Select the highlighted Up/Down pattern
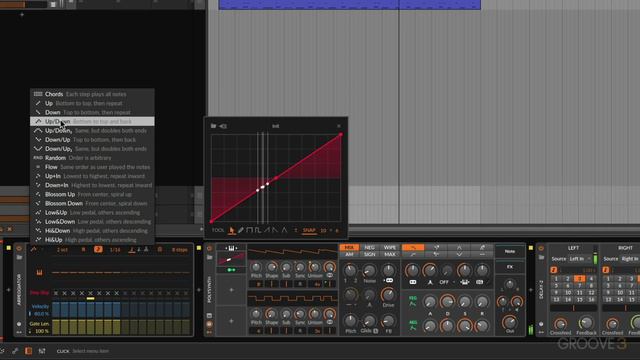The image size is (640, 360). click(92, 121)
